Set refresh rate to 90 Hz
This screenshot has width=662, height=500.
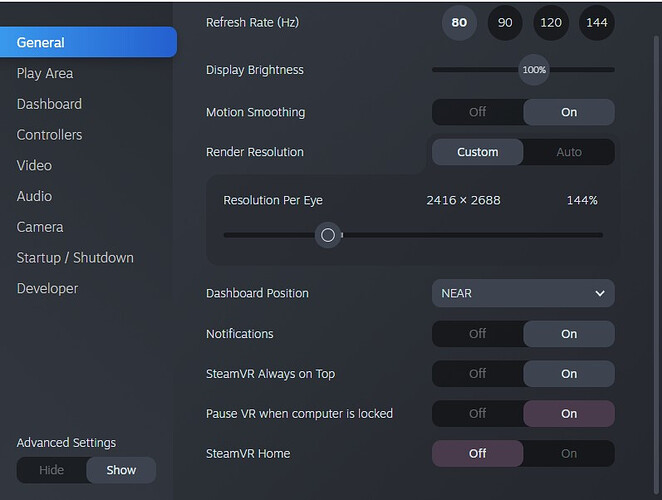[505, 23]
